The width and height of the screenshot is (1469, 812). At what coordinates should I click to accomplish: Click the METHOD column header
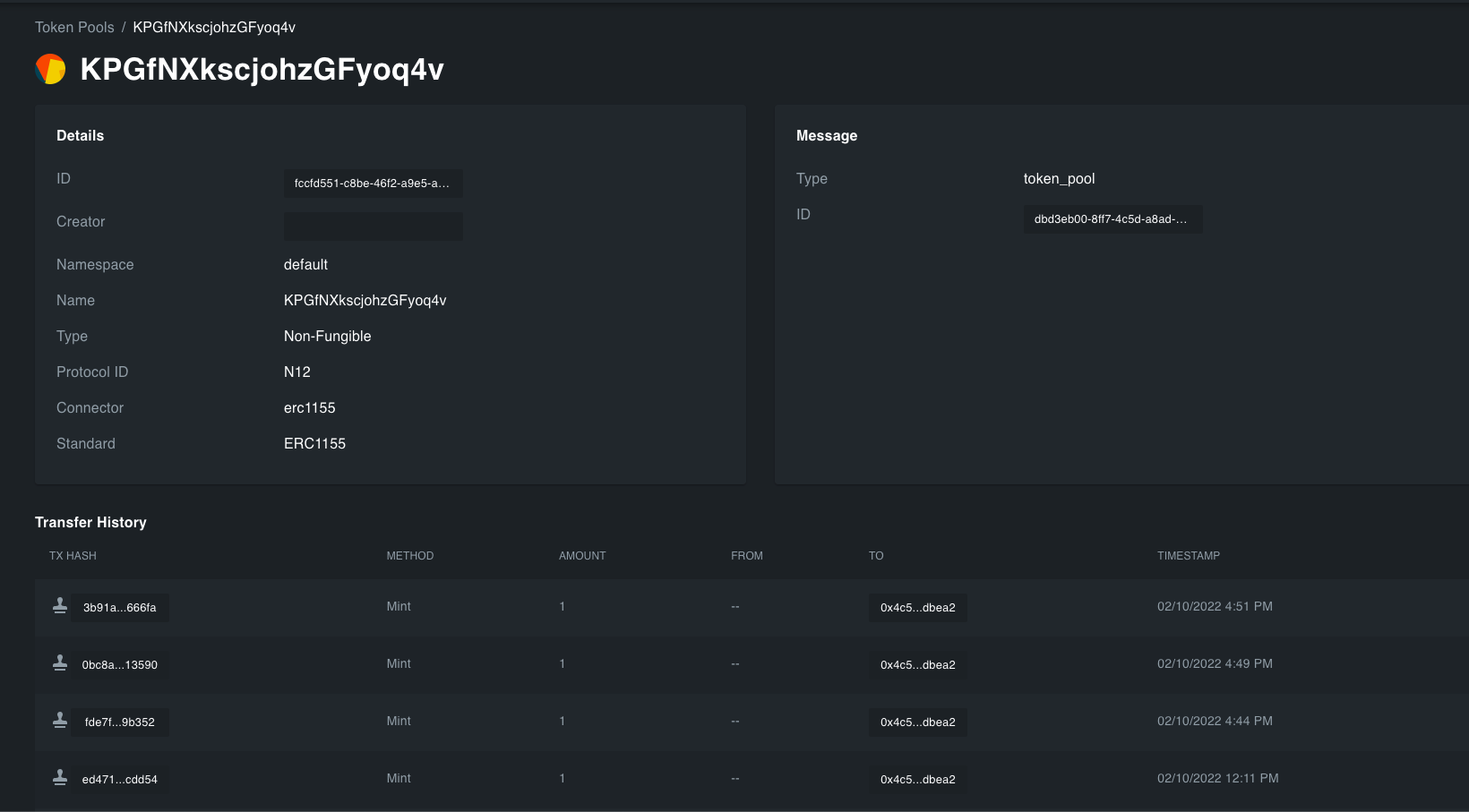tap(409, 555)
